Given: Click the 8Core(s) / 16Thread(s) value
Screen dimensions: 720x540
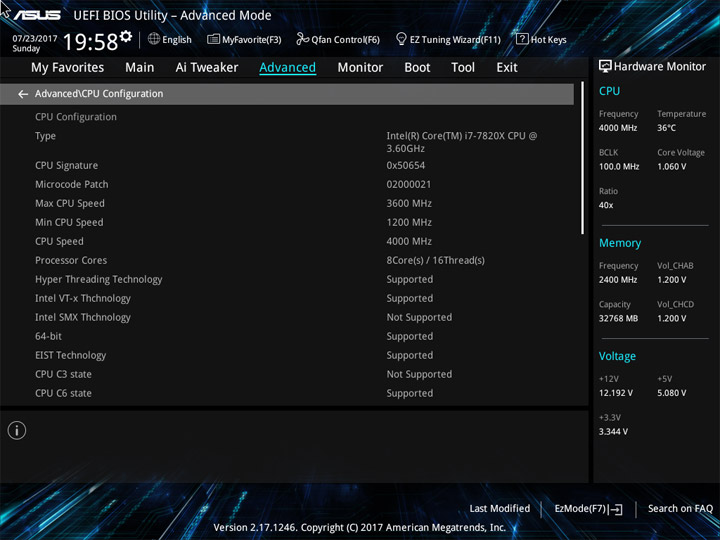Looking at the screenshot, I should [435, 260].
